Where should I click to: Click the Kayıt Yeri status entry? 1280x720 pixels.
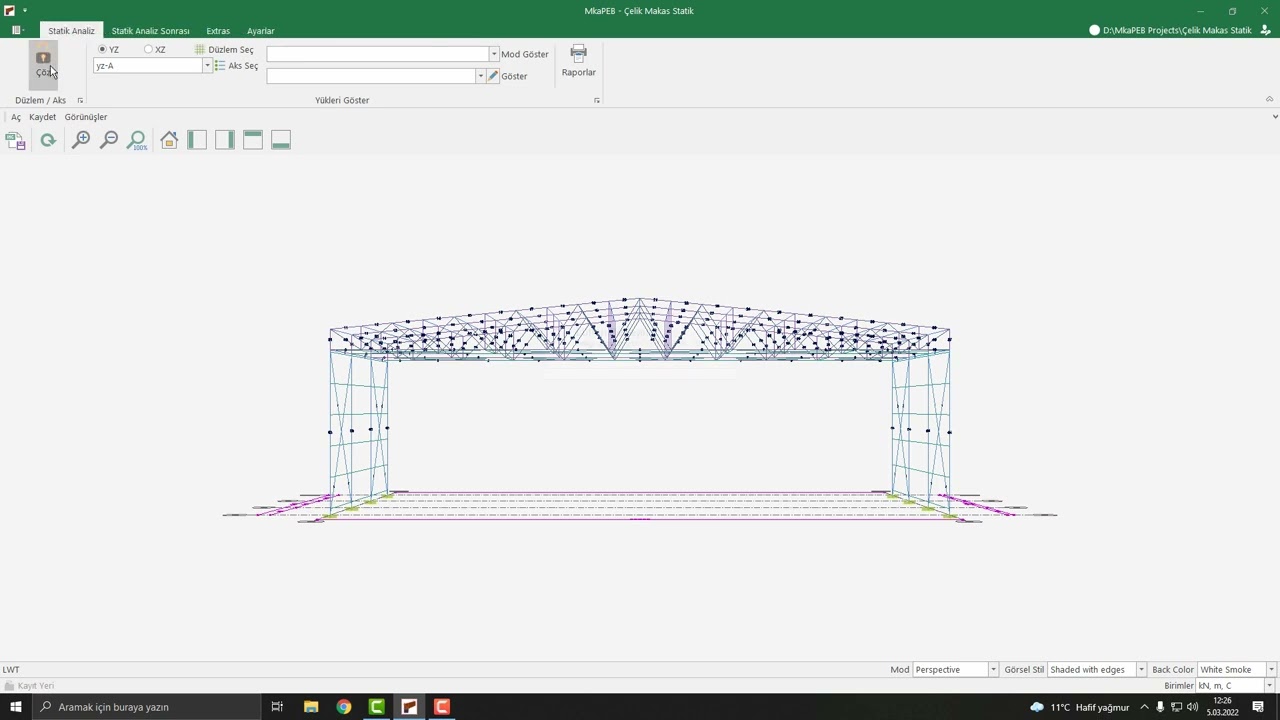(x=30, y=686)
